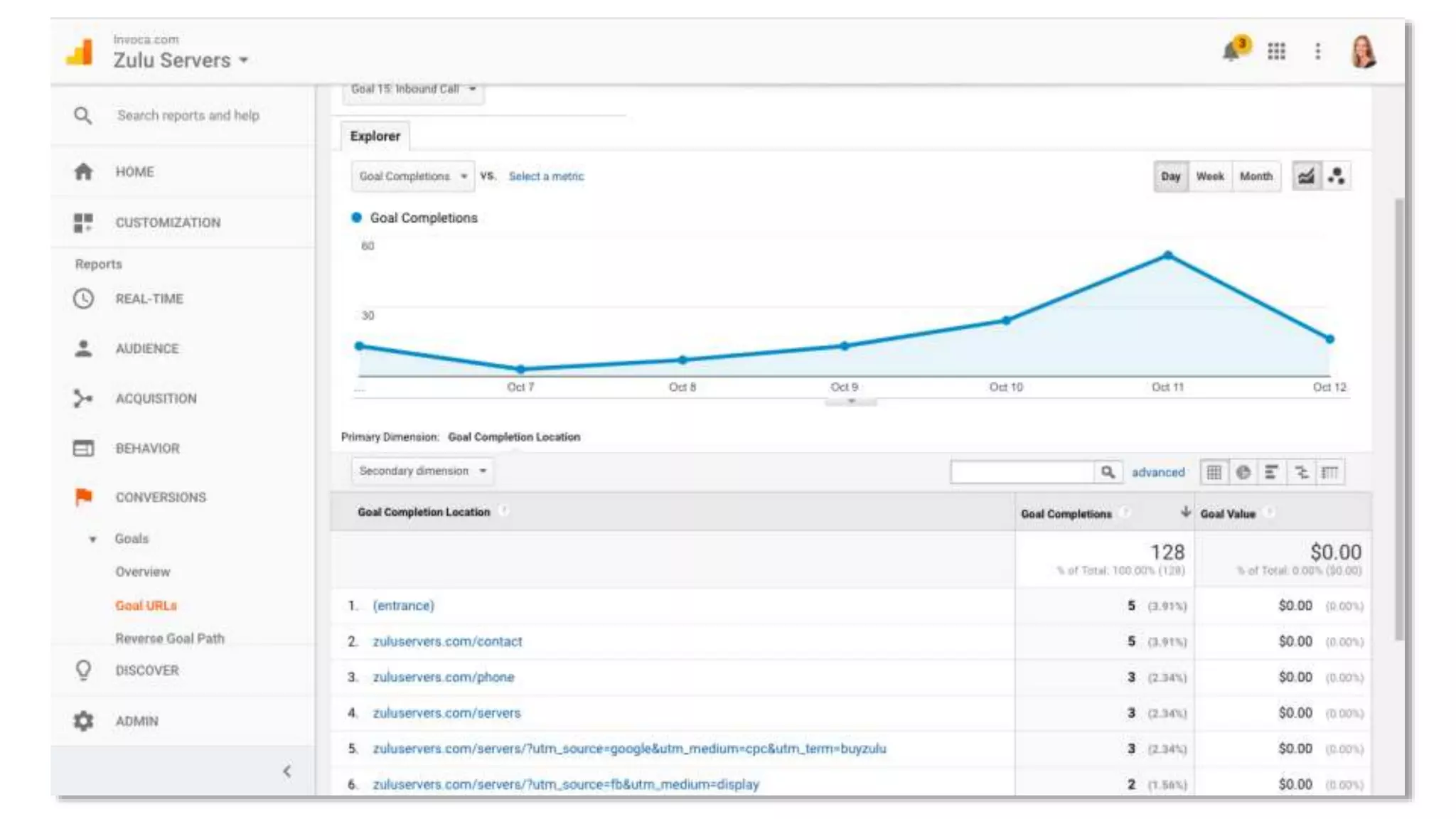Open Reverse Goal Path report

click(169, 638)
